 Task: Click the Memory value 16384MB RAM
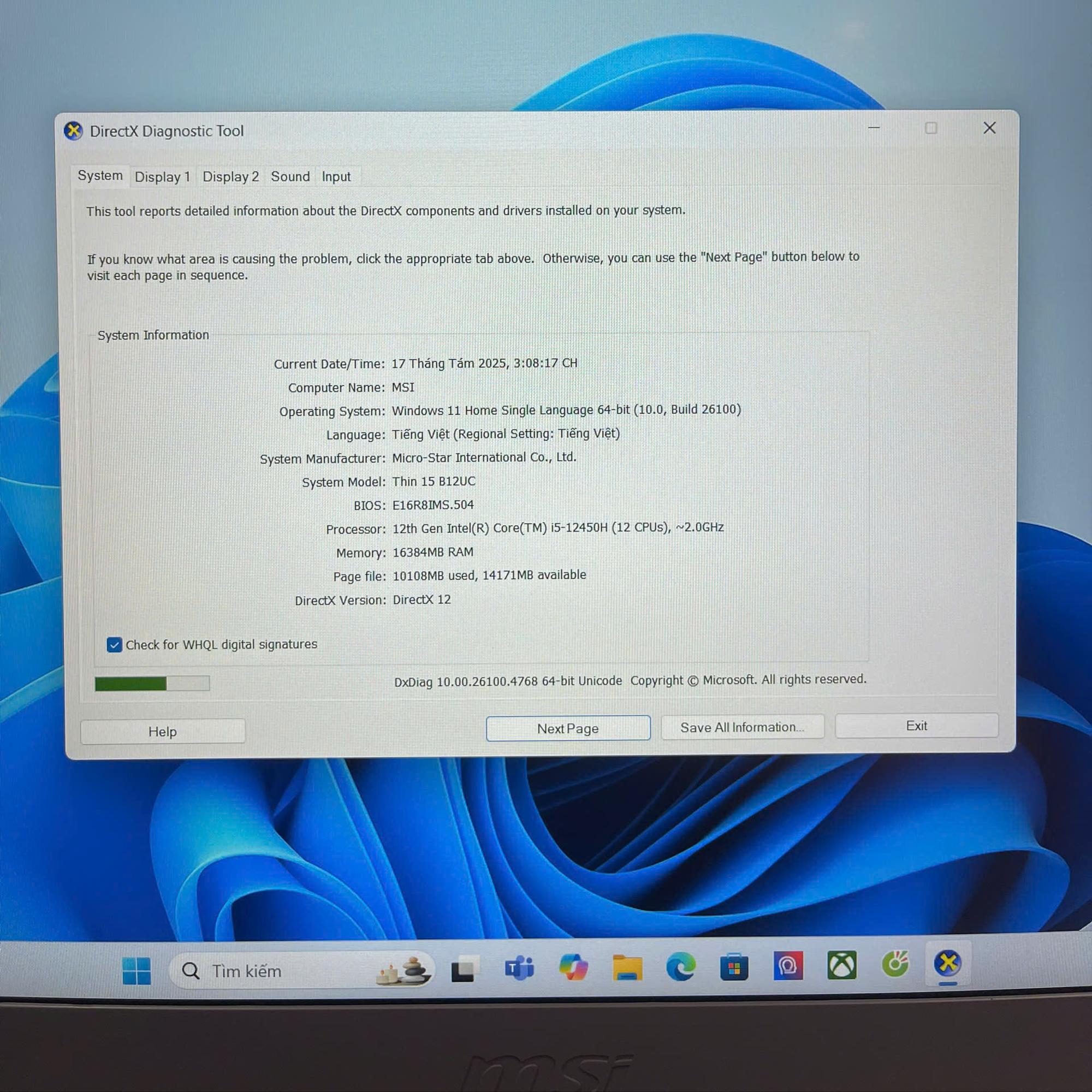[x=433, y=552]
